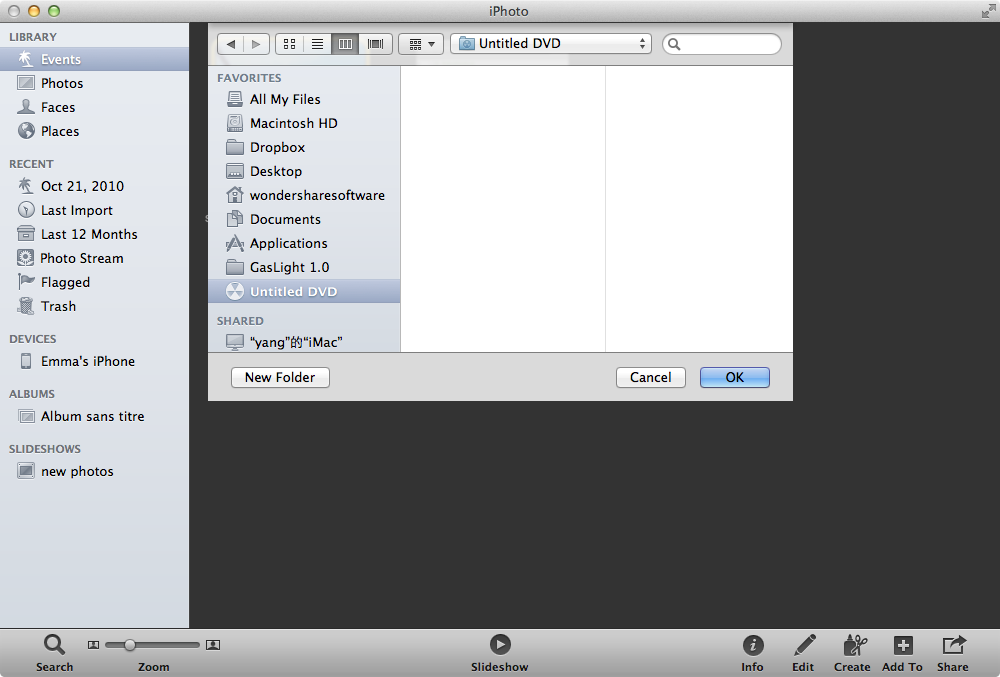Image resolution: width=1000 pixels, height=677 pixels.
Task: Select Documents in Favorites
Action: 304,219
